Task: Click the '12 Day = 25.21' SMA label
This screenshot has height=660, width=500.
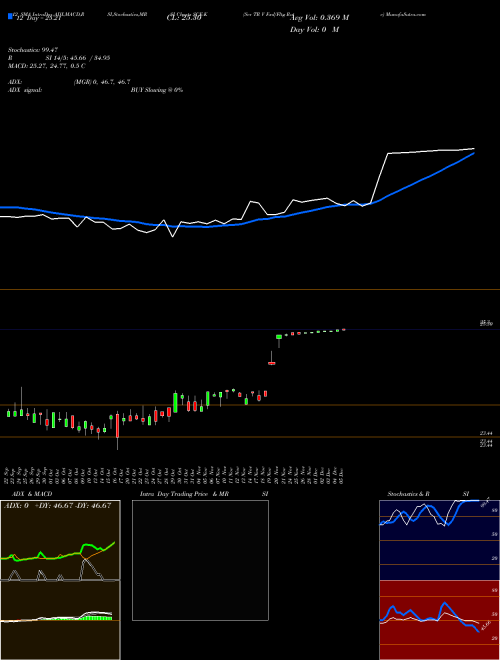Action: tap(37, 18)
